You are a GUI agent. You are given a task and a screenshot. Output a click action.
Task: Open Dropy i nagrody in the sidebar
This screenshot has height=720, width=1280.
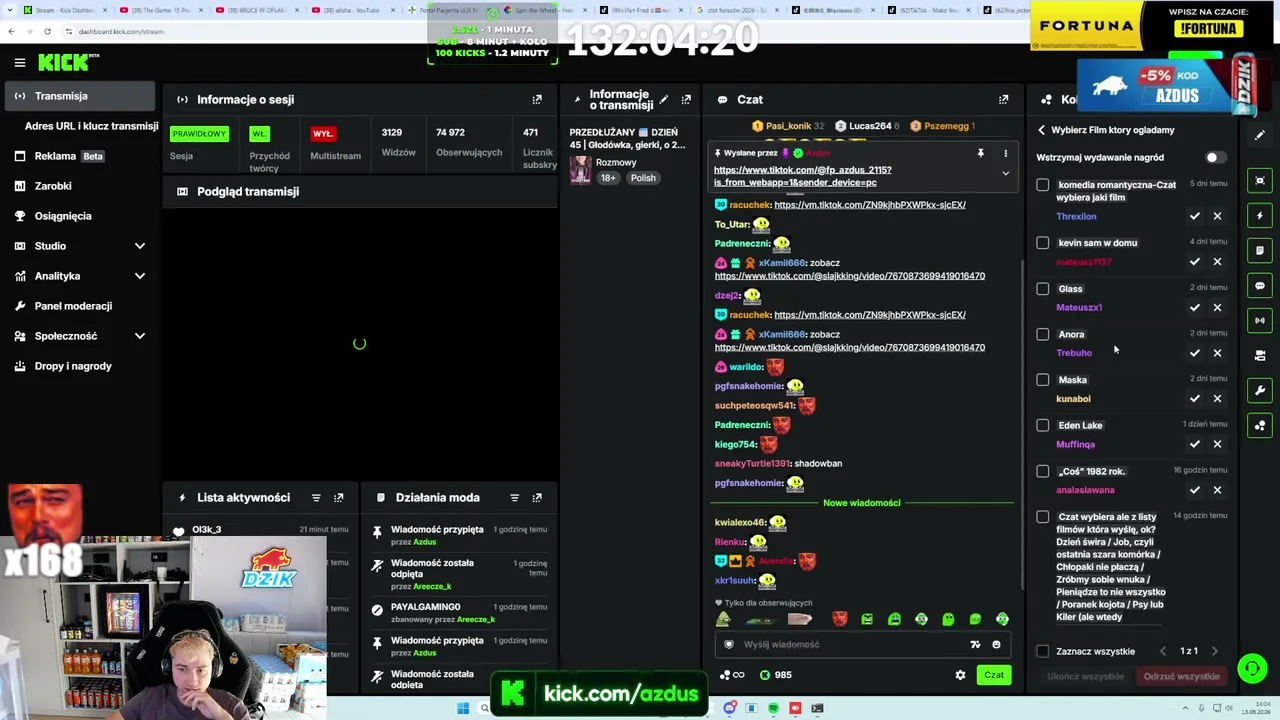(80, 366)
